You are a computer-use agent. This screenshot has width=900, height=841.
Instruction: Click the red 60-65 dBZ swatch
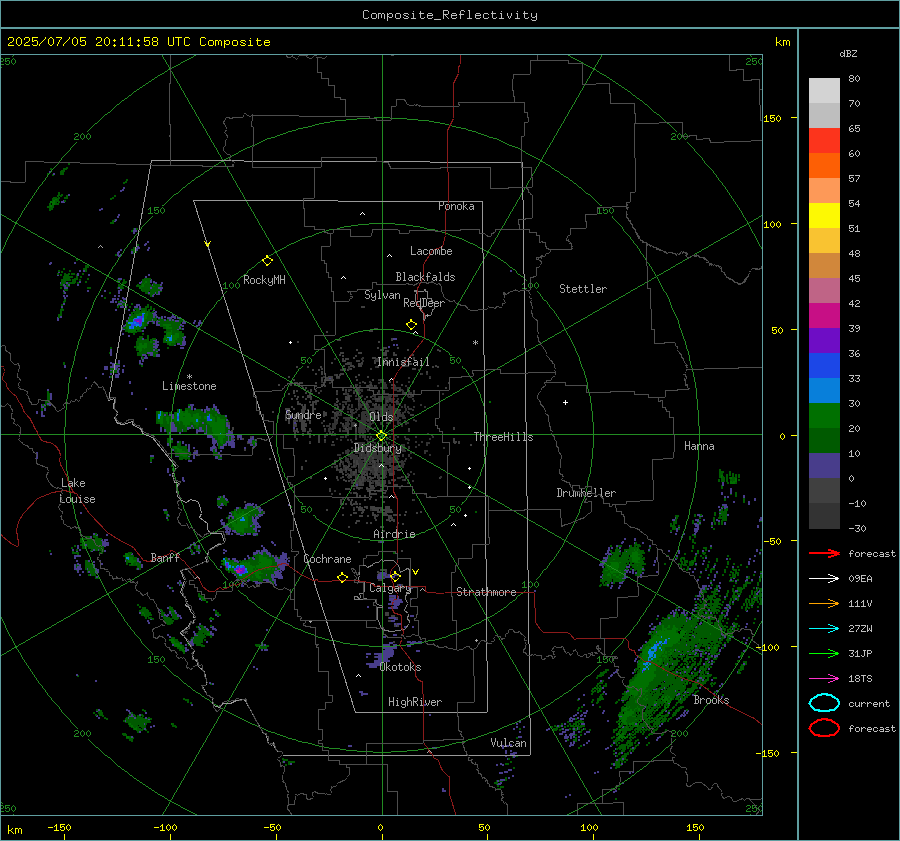[824, 141]
